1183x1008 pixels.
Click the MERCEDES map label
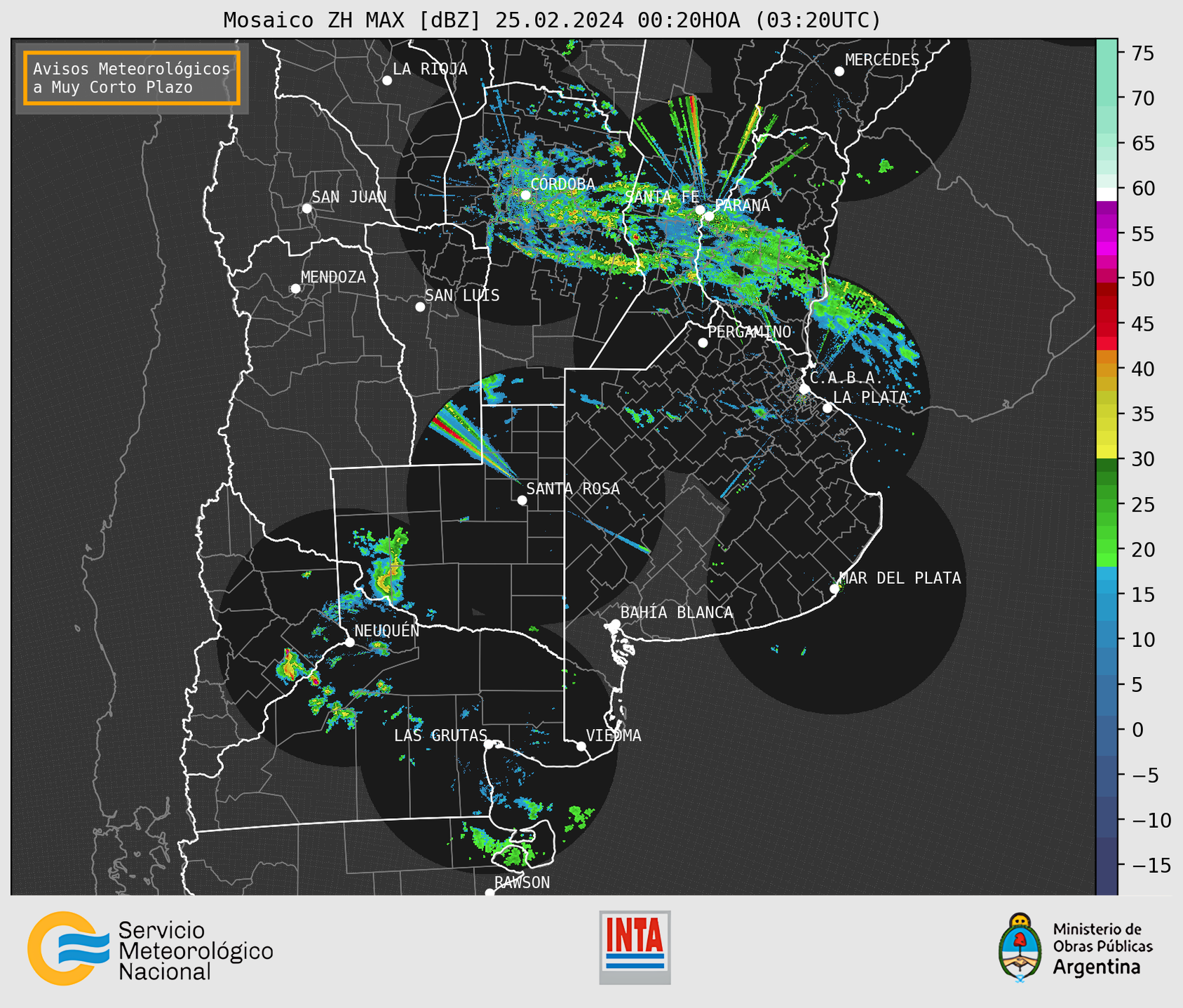pyautogui.click(x=882, y=60)
